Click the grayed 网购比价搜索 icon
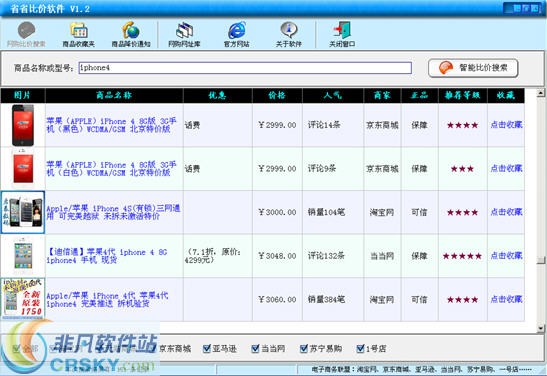 coord(26,34)
